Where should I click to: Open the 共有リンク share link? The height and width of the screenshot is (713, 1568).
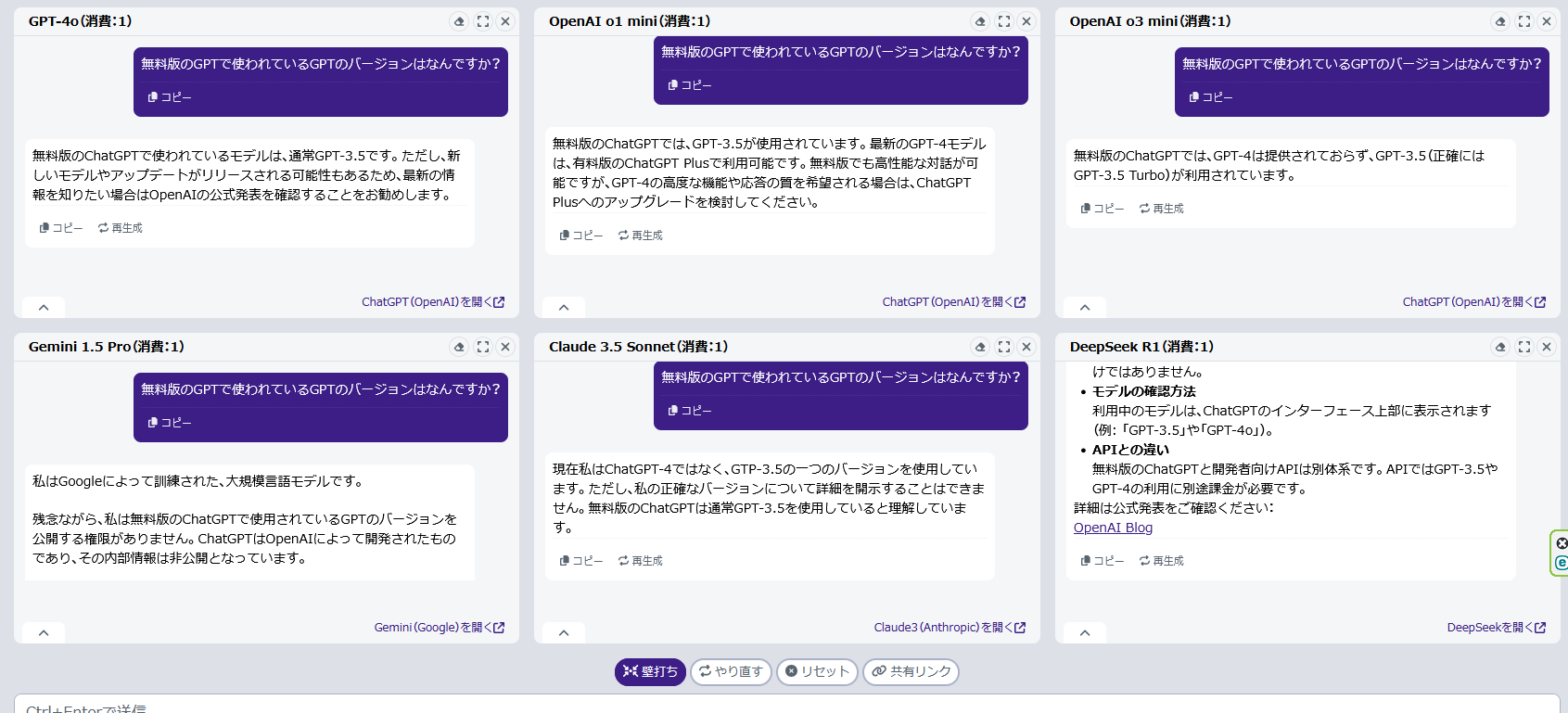911,671
